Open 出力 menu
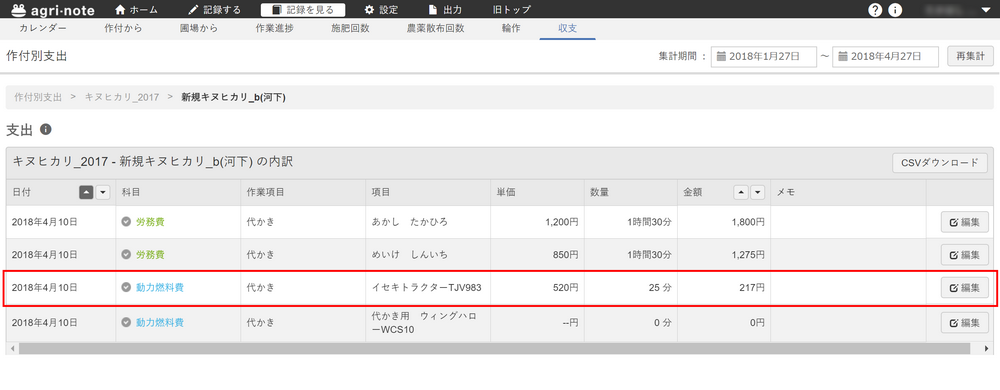This screenshot has width=1000, height=390. pyautogui.click(x=445, y=10)
